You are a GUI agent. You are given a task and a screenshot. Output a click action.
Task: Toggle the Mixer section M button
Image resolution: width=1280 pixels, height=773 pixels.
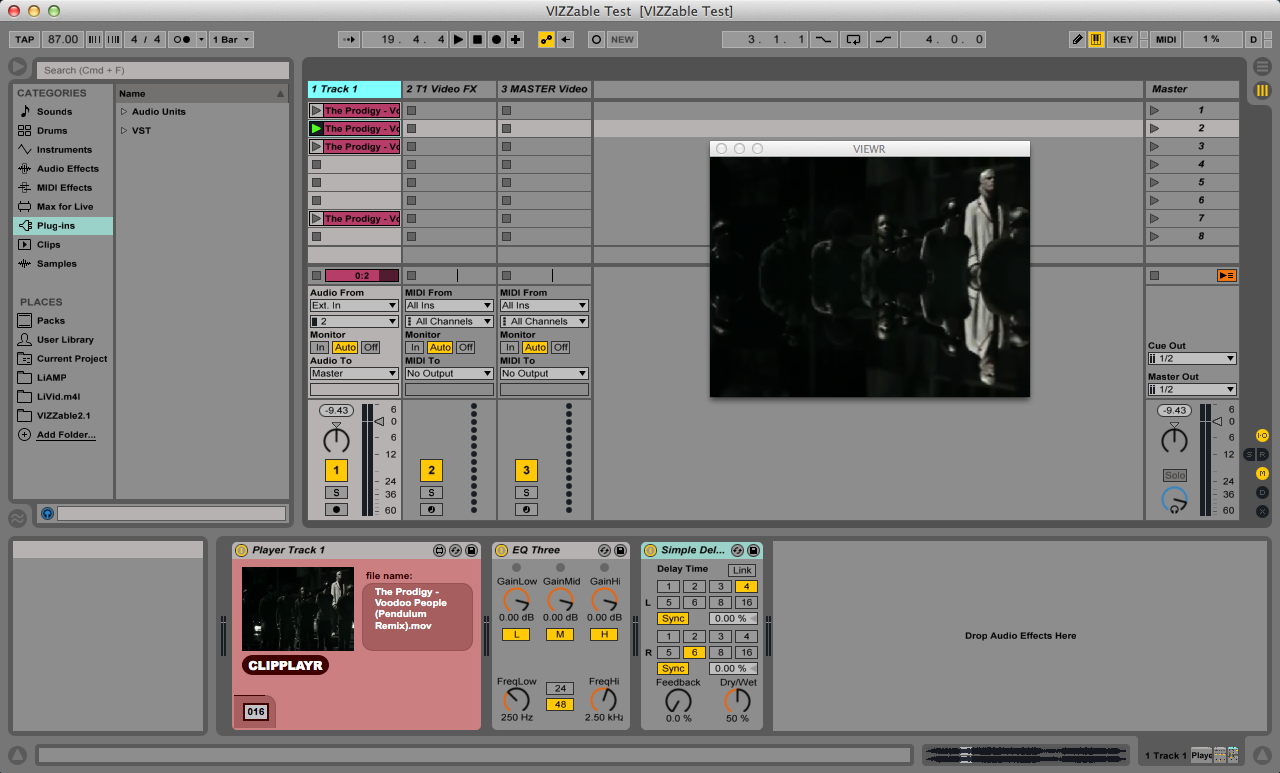pyautogui.click(x=1262, y=473)
